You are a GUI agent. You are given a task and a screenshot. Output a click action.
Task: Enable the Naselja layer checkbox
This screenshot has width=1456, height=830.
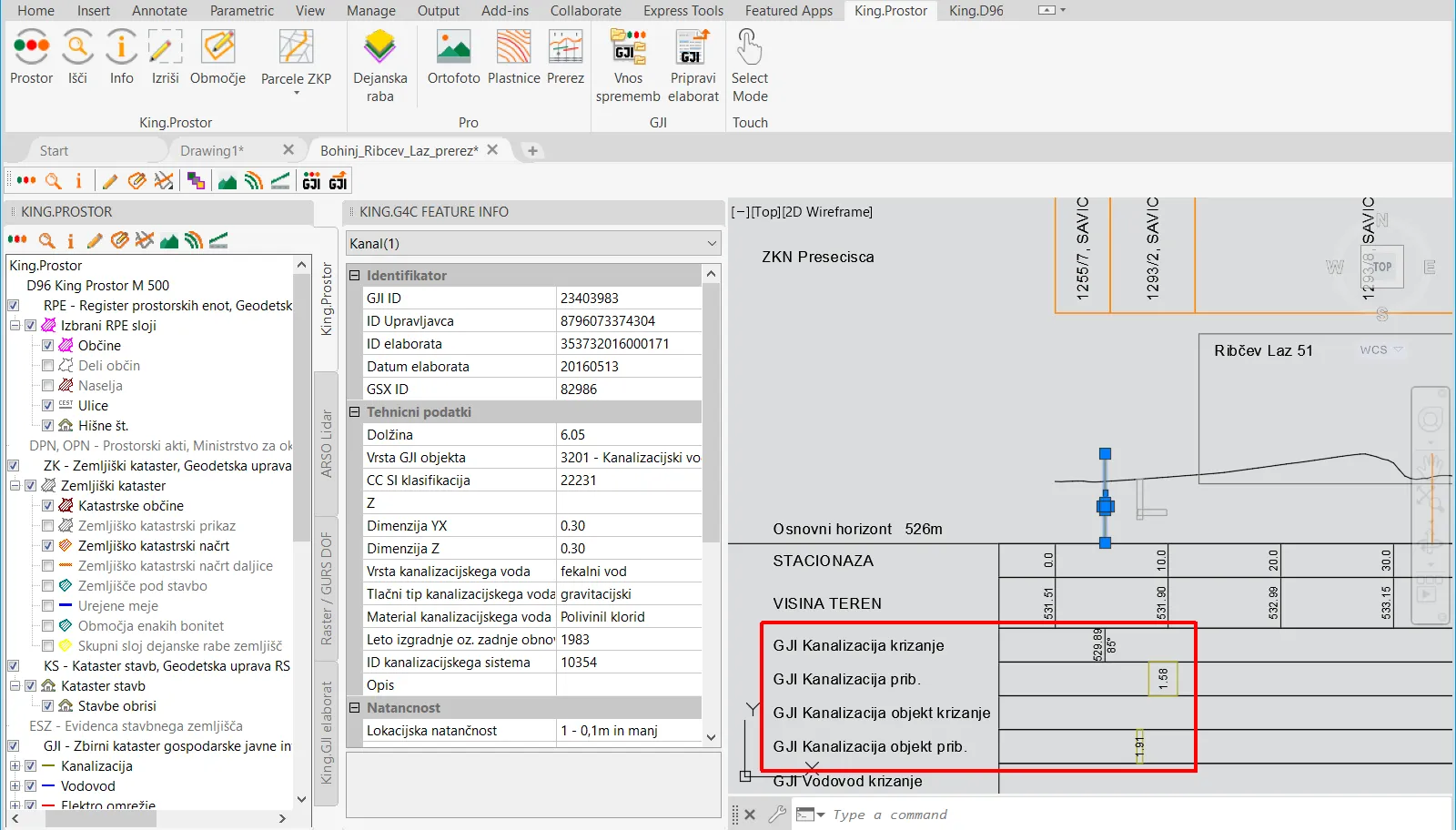pyautogui.click(x=48, y=386)
